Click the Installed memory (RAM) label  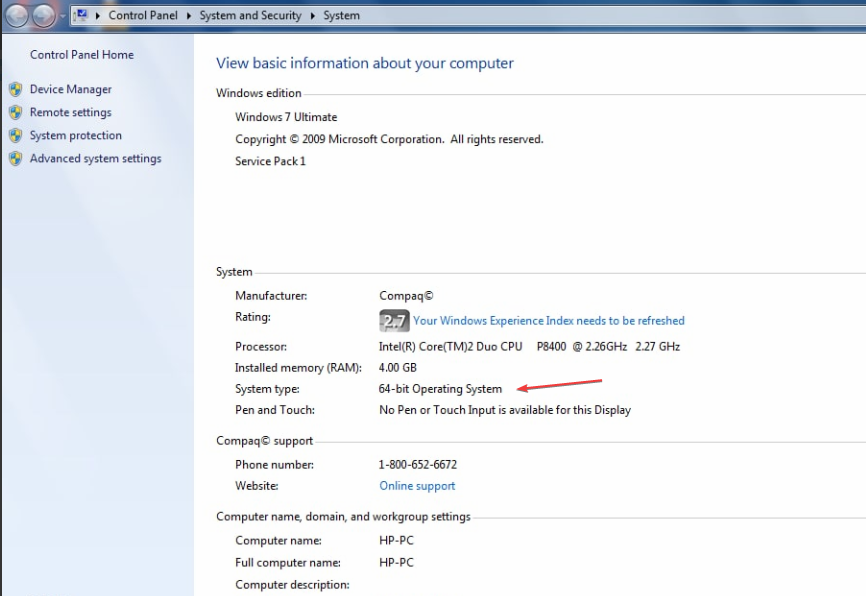click(298, 368)
